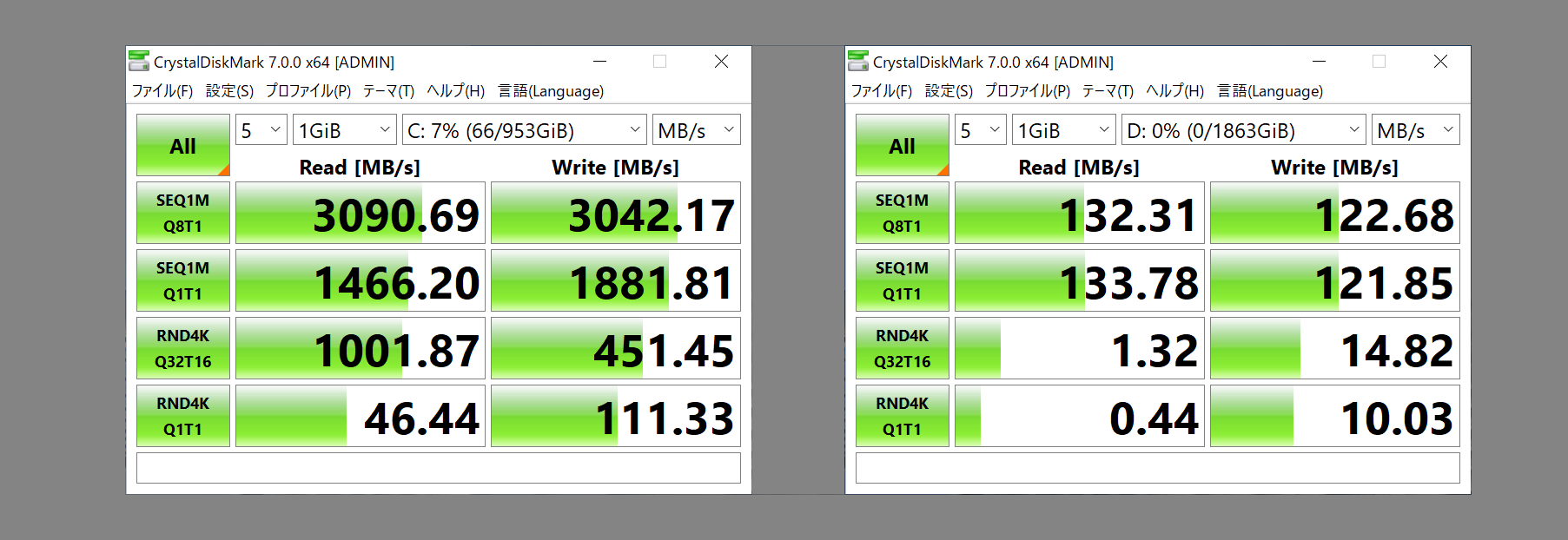Open MB/s unit dropdown in left window
1568x540 pixels.
coord(697,130)
